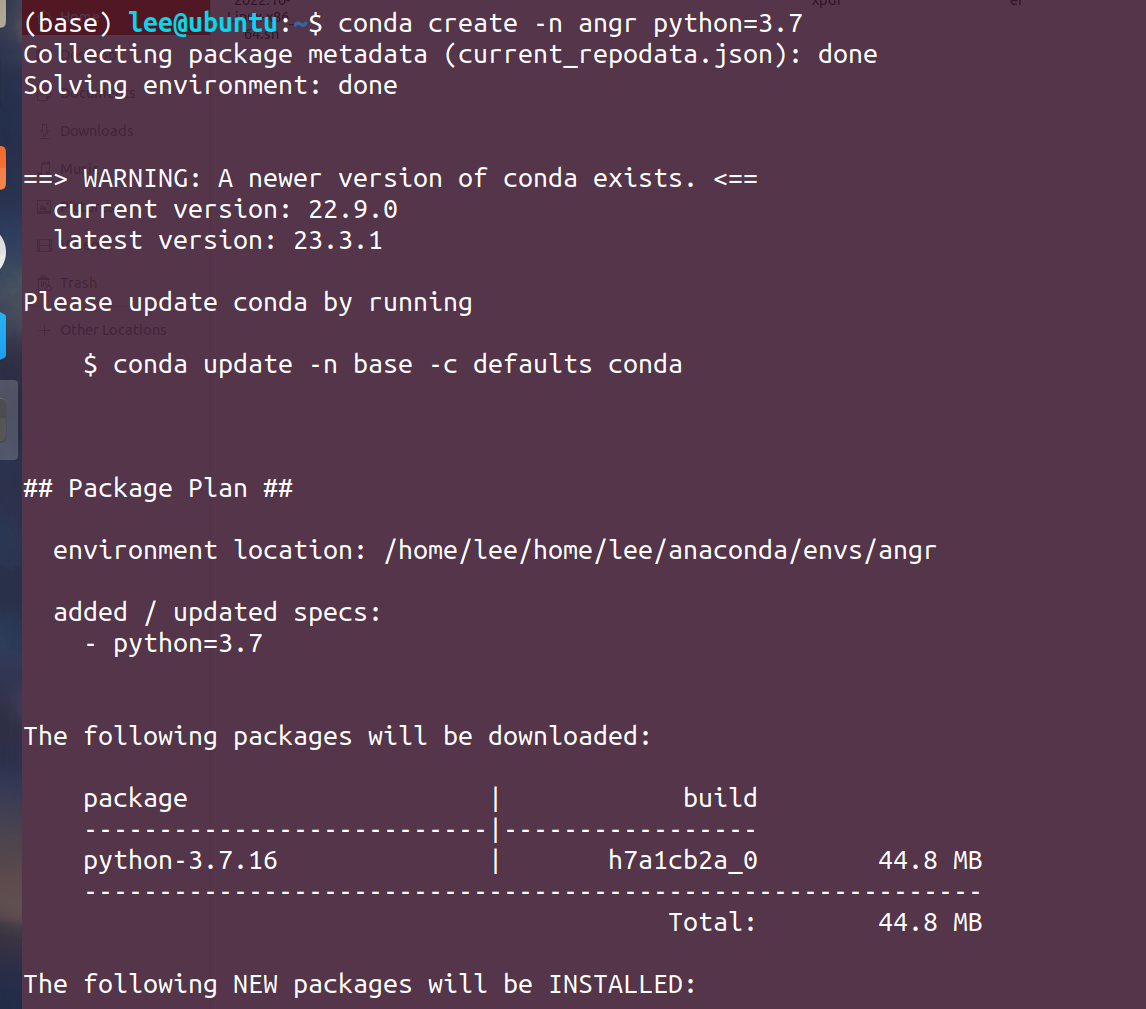Click the environment location path

point(660,550)
